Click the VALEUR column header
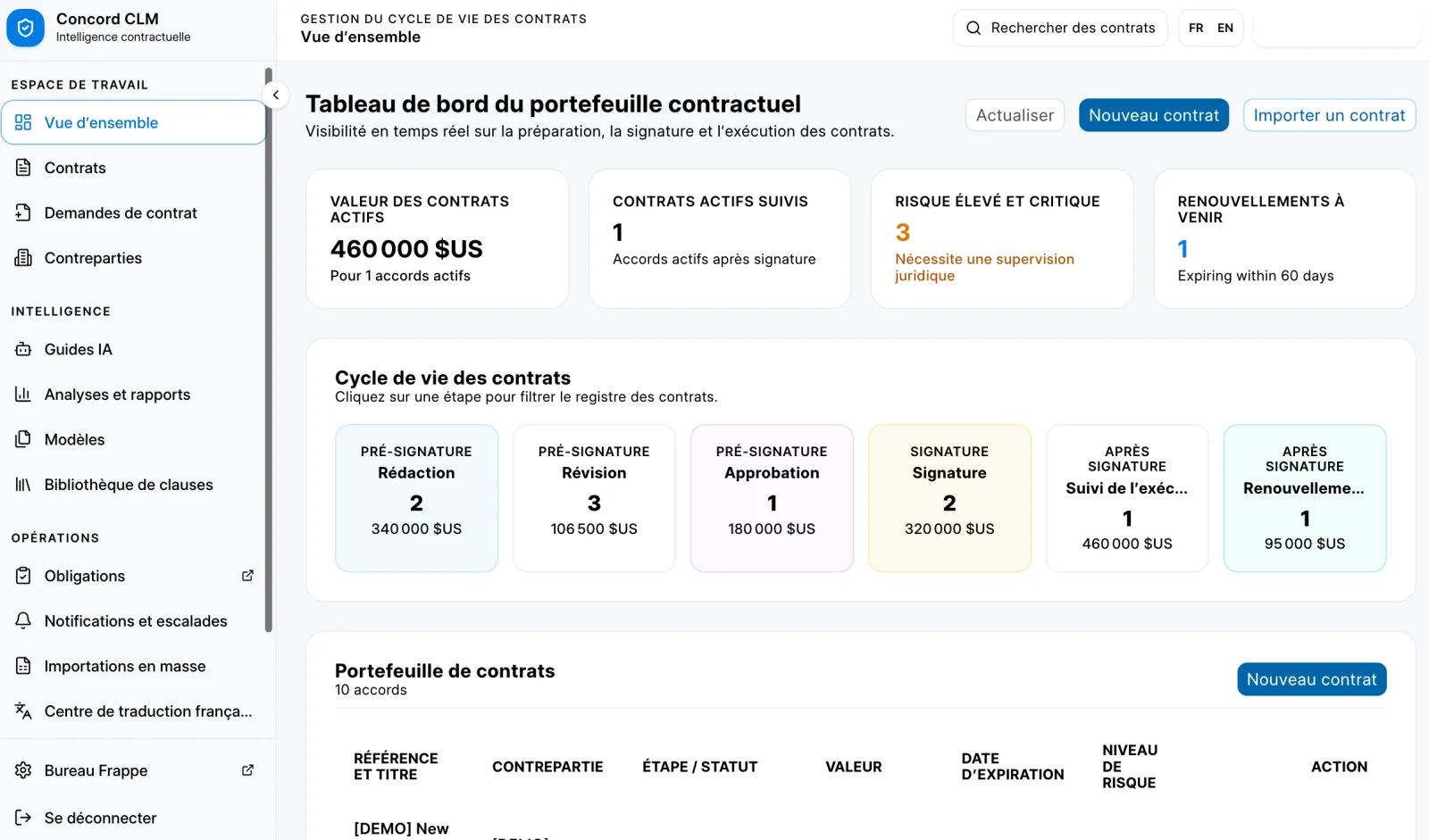Screen dimensions: 1429x840 853,767
